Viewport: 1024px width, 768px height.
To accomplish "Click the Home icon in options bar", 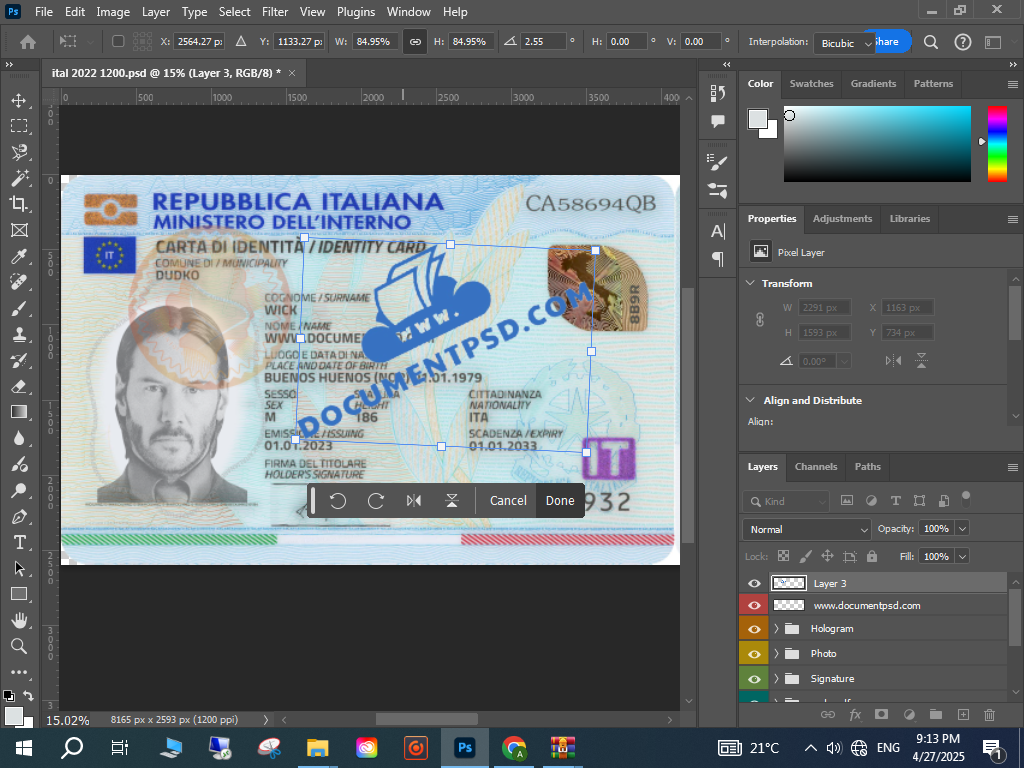I will click(x=27, y=42).
